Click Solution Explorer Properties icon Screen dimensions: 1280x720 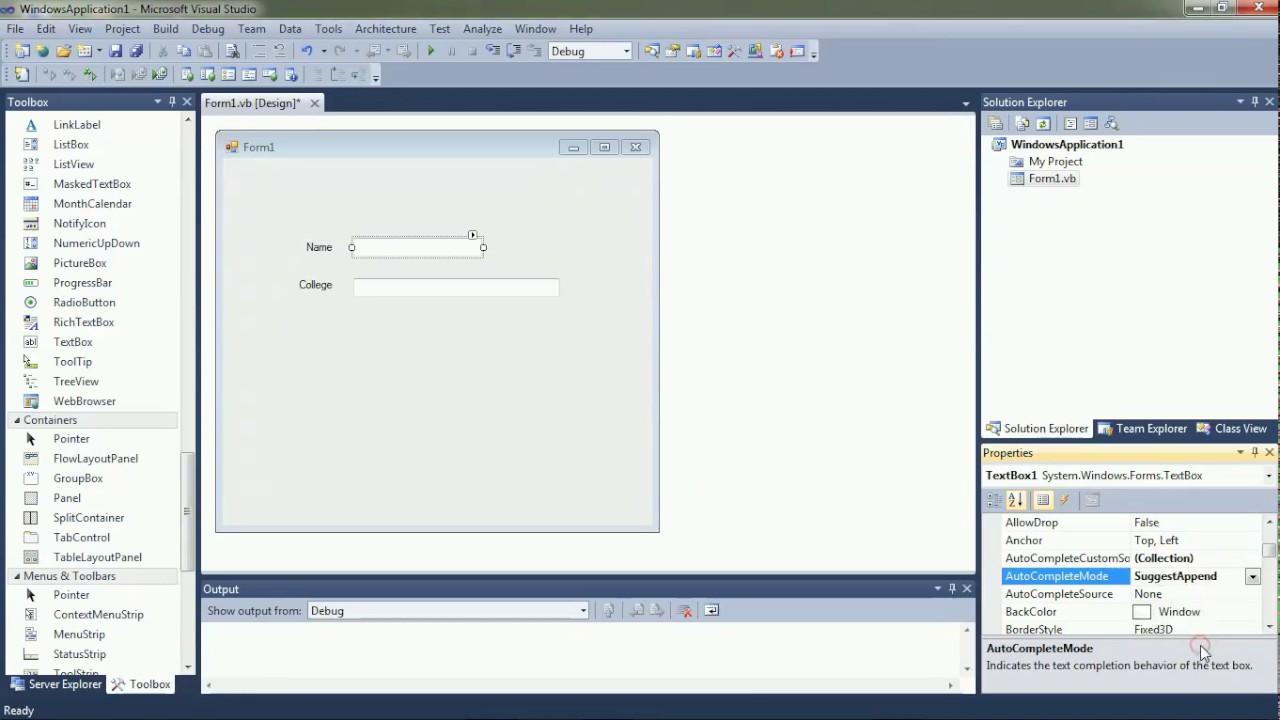click(995, 124)
